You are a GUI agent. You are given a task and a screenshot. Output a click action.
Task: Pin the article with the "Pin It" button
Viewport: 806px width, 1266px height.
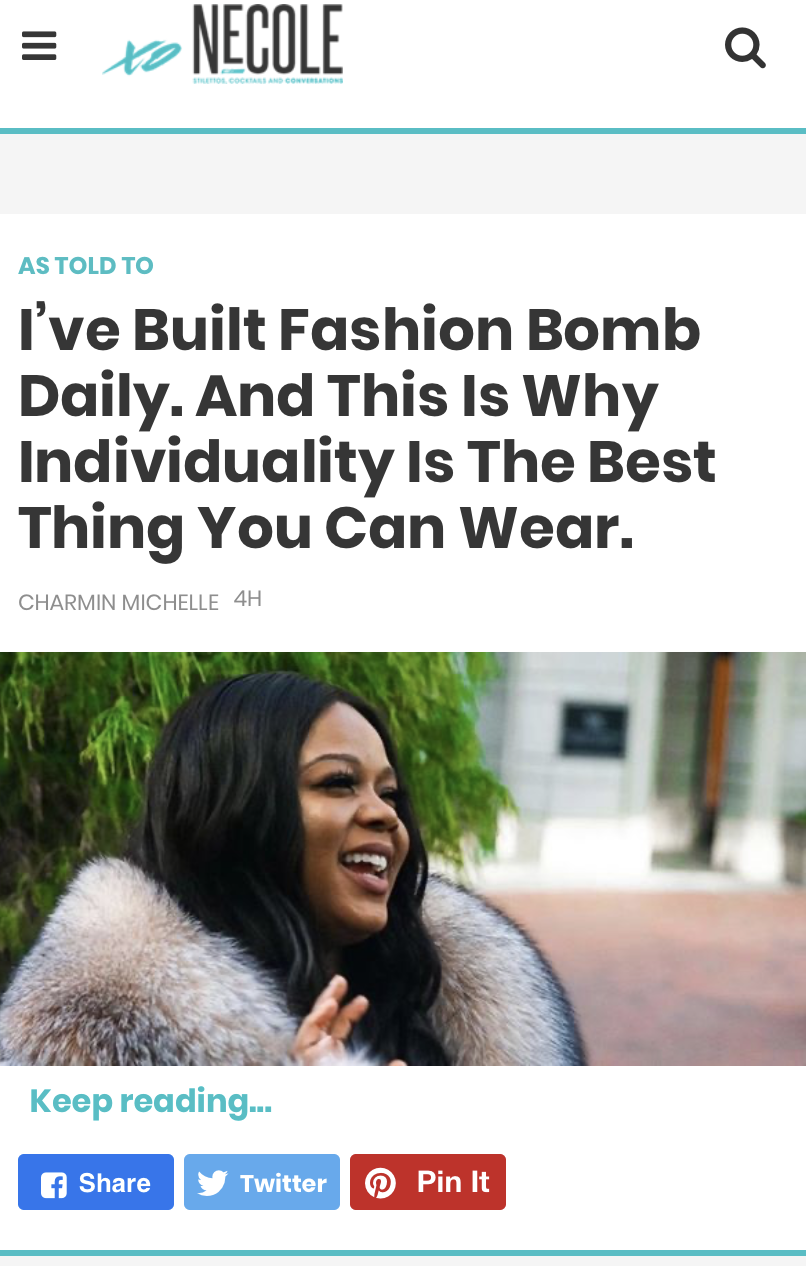click(x=428, y=1182)
